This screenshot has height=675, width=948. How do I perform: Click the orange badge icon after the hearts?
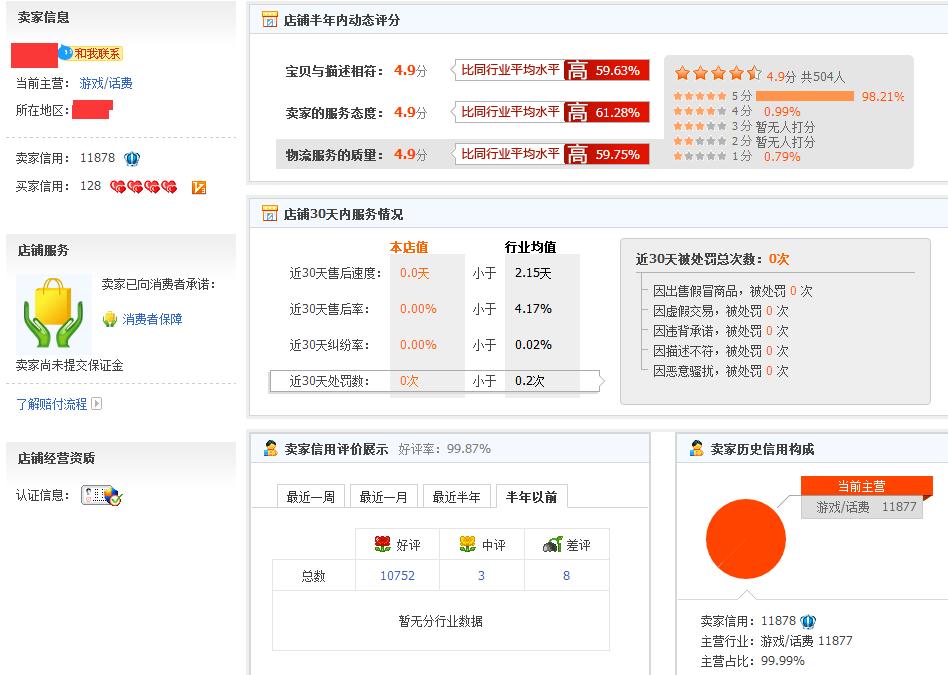198,186
